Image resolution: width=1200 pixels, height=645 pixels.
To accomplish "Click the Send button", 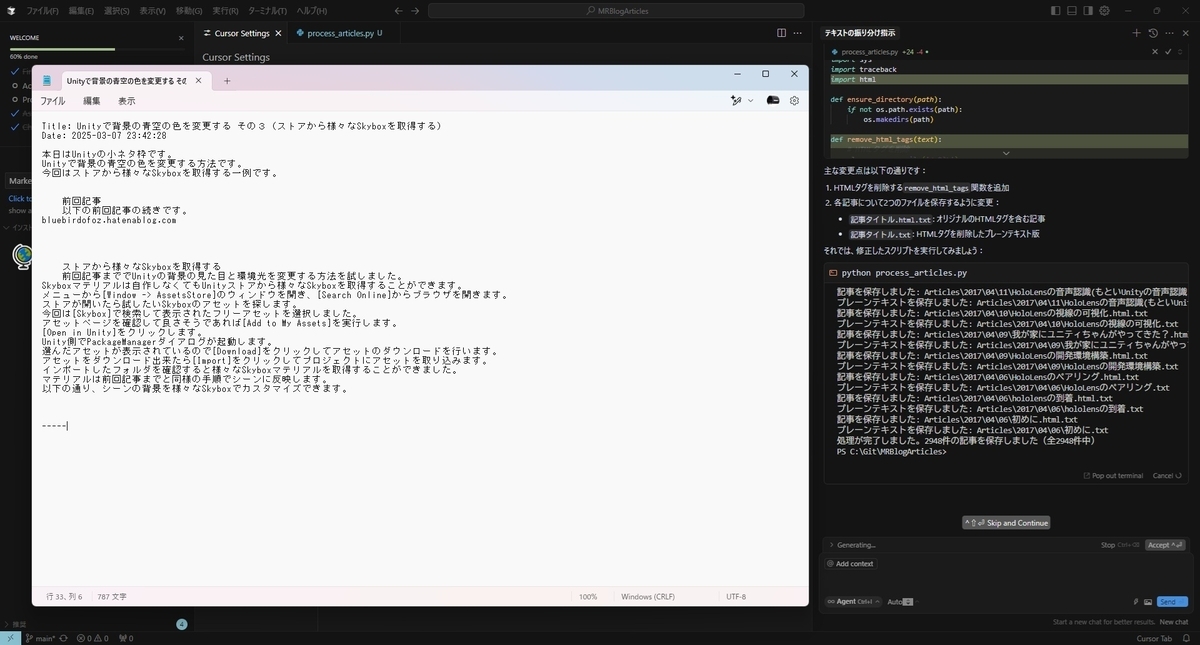I will [1172, 602].
